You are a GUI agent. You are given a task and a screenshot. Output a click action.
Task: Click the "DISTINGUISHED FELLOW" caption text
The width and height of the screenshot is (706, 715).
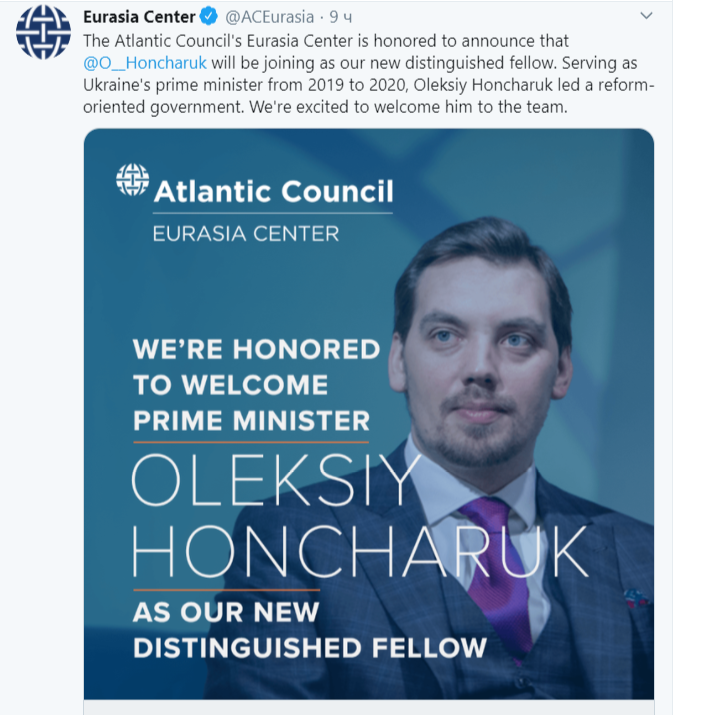coord(310,646)
